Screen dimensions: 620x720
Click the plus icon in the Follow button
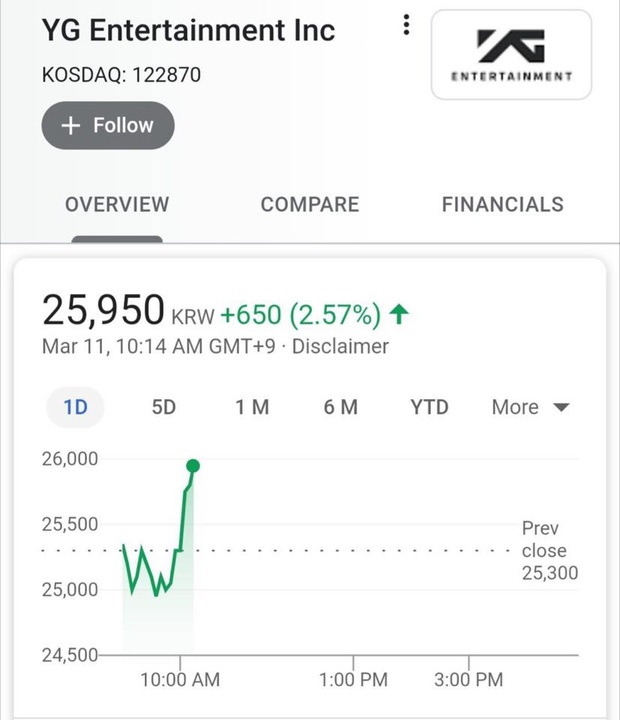pos(71,126)
